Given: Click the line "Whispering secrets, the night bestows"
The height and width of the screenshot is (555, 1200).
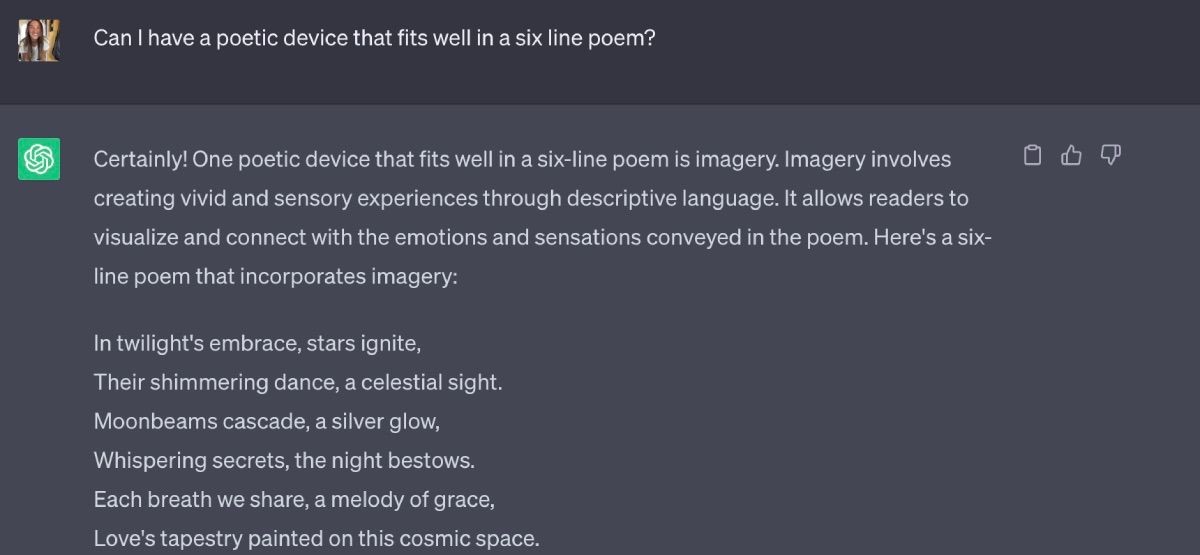Looking at the screenshot, I should coord(284,460).
